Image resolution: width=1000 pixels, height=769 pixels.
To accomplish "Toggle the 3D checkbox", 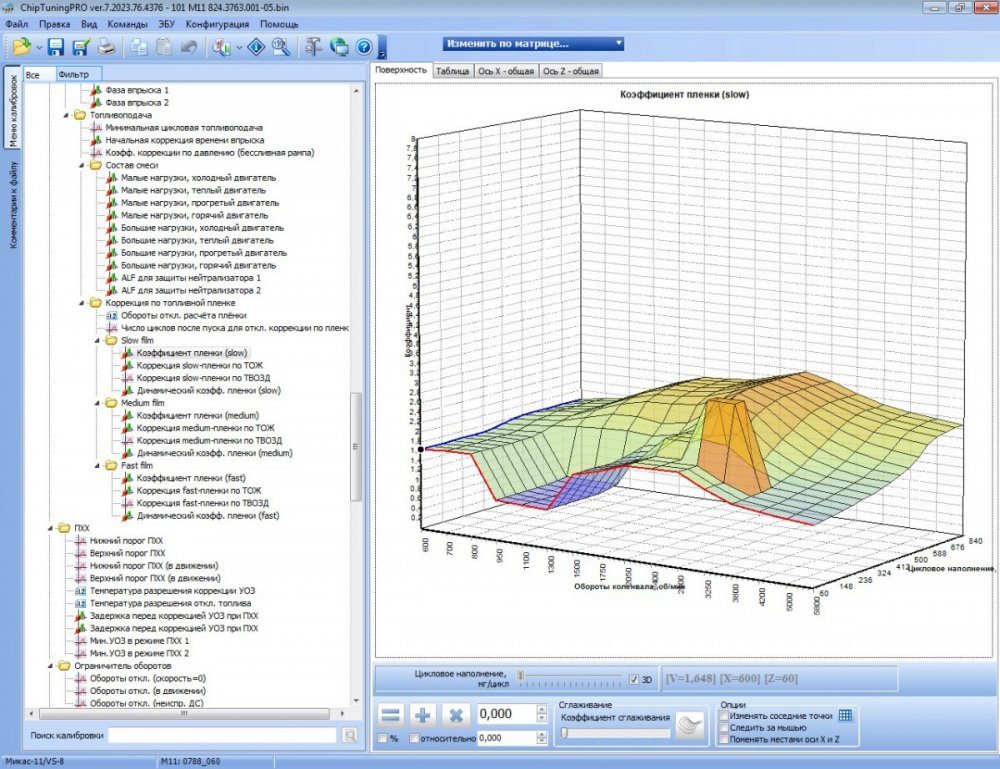I will [x=633, y=680].
